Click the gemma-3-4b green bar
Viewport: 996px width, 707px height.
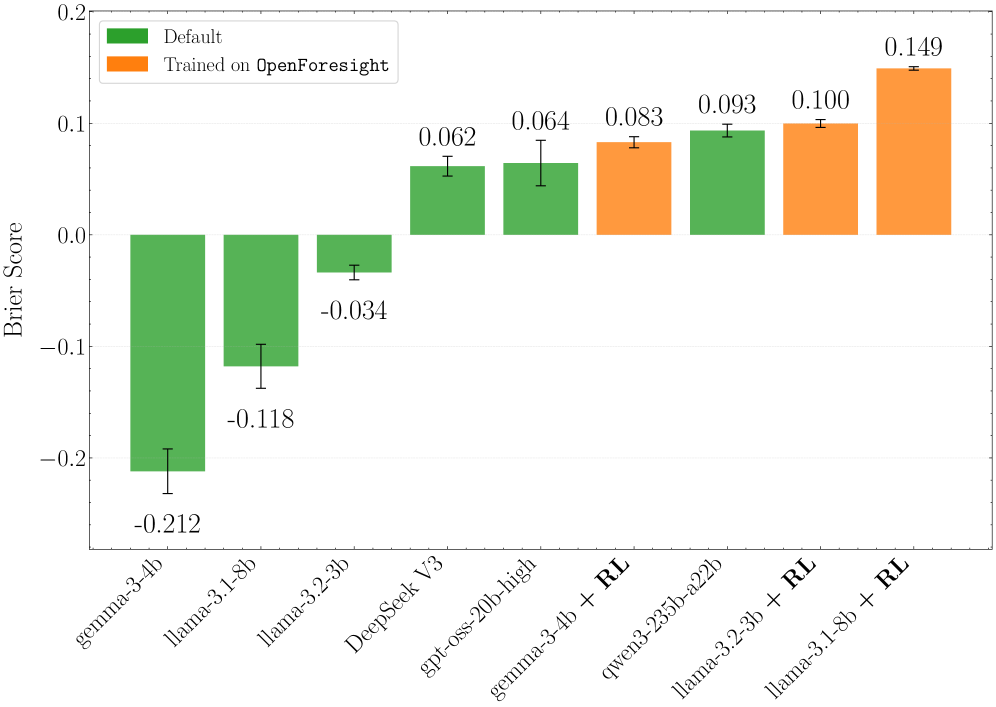[x=168, y=352]
